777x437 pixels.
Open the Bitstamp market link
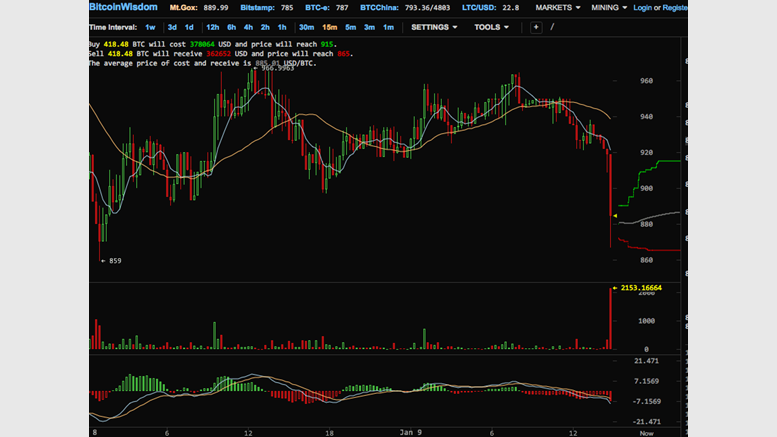(x=257, y=8)
